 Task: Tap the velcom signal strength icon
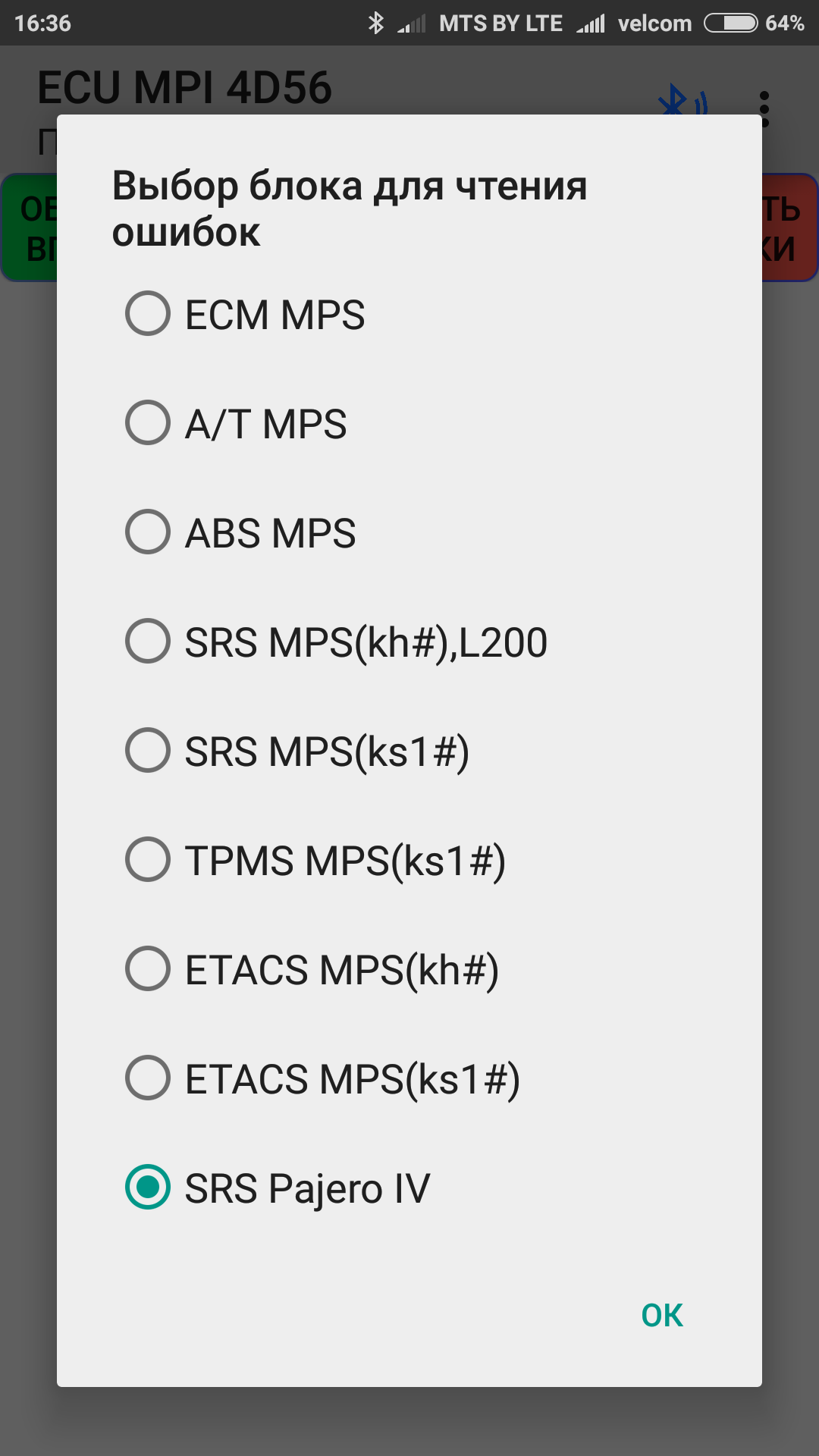(x=591, y=24)
